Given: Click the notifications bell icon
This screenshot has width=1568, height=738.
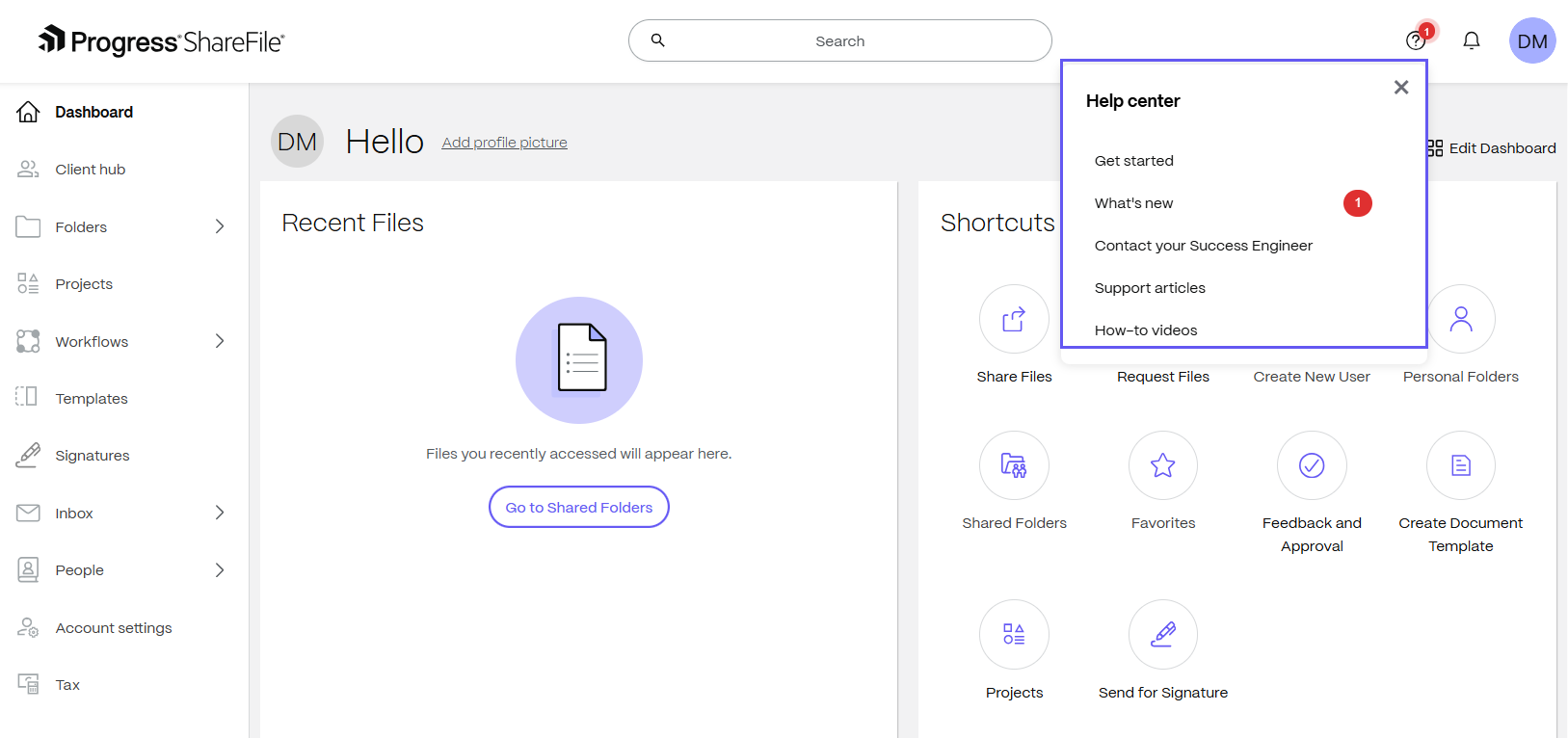Looking at the screenshot, I should (1471, 40).
